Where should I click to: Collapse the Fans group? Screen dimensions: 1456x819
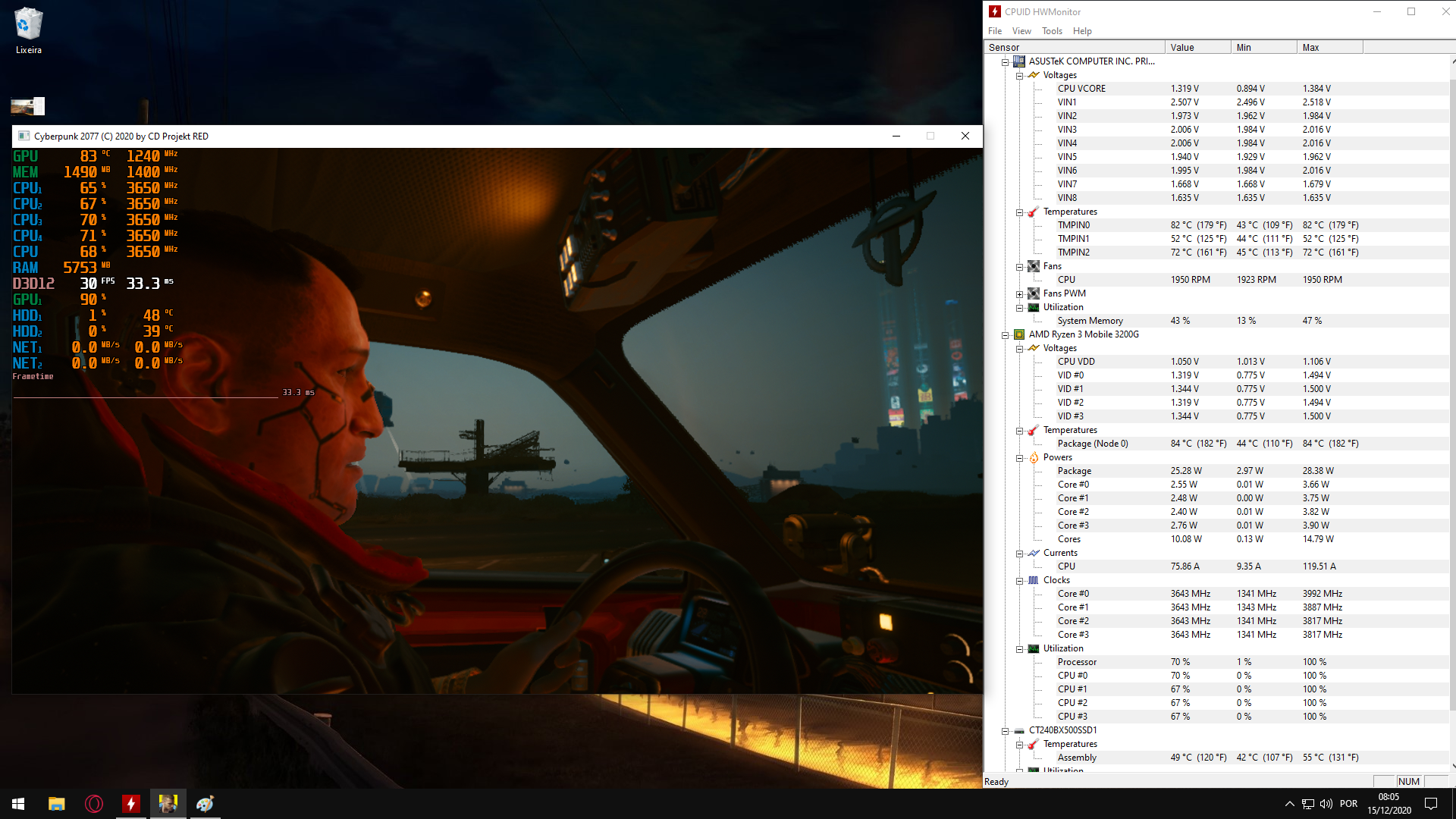pos(1019,266)
